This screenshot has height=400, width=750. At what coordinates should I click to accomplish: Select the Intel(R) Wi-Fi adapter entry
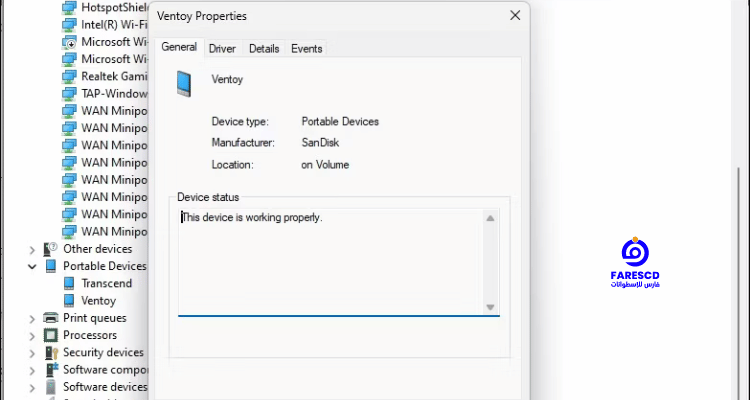(x=114, y=24)
